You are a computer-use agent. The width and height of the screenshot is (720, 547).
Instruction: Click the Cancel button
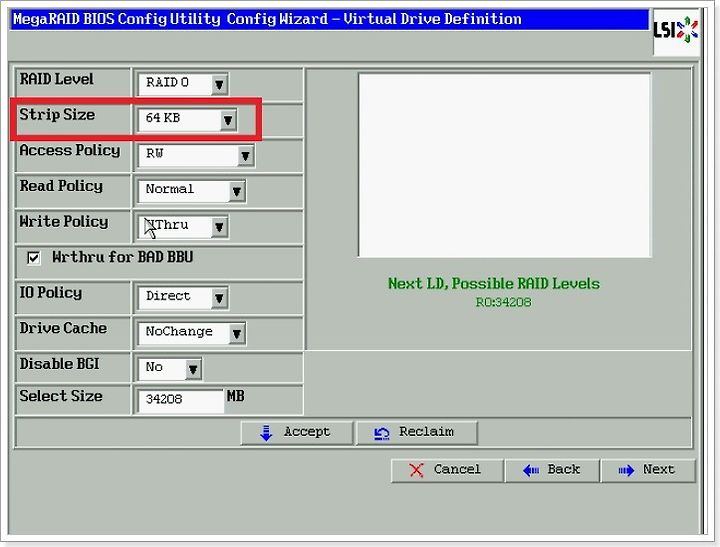(x=447, y=470)
